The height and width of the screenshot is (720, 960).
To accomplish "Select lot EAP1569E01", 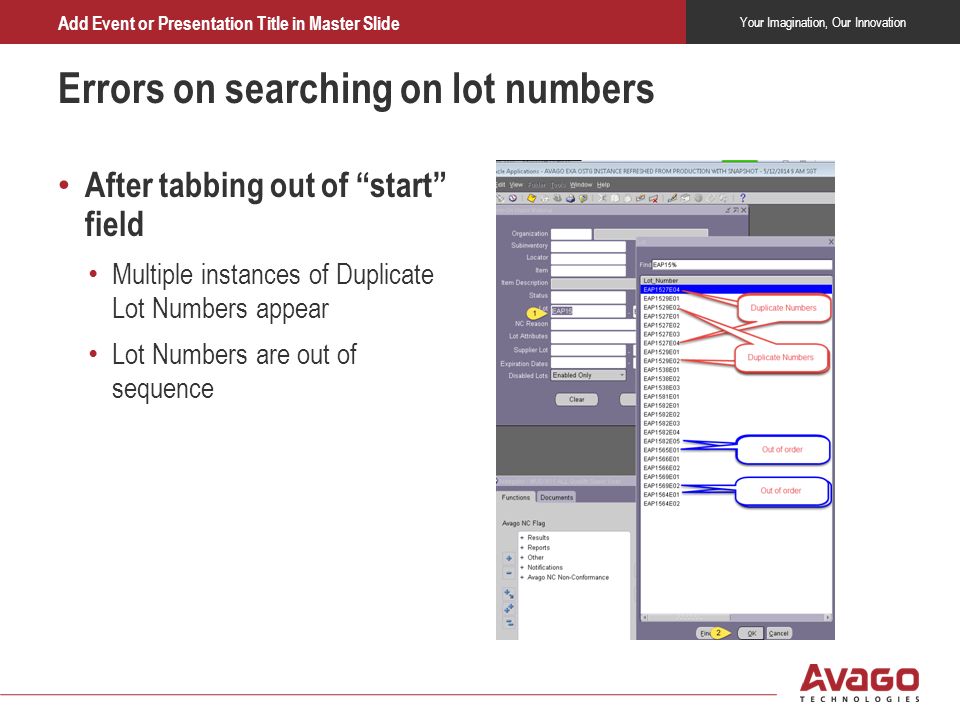I will coord(661,476).
